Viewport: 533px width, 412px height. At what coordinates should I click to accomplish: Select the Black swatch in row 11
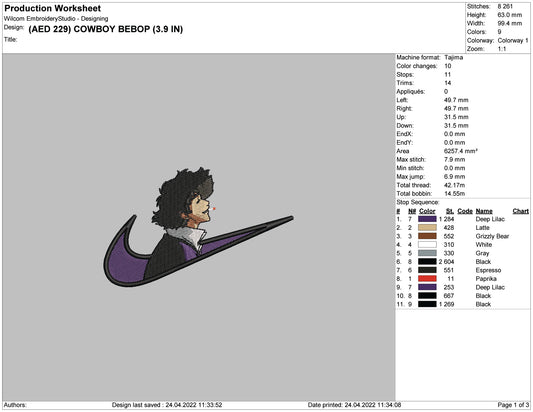[x=427, y=304]
